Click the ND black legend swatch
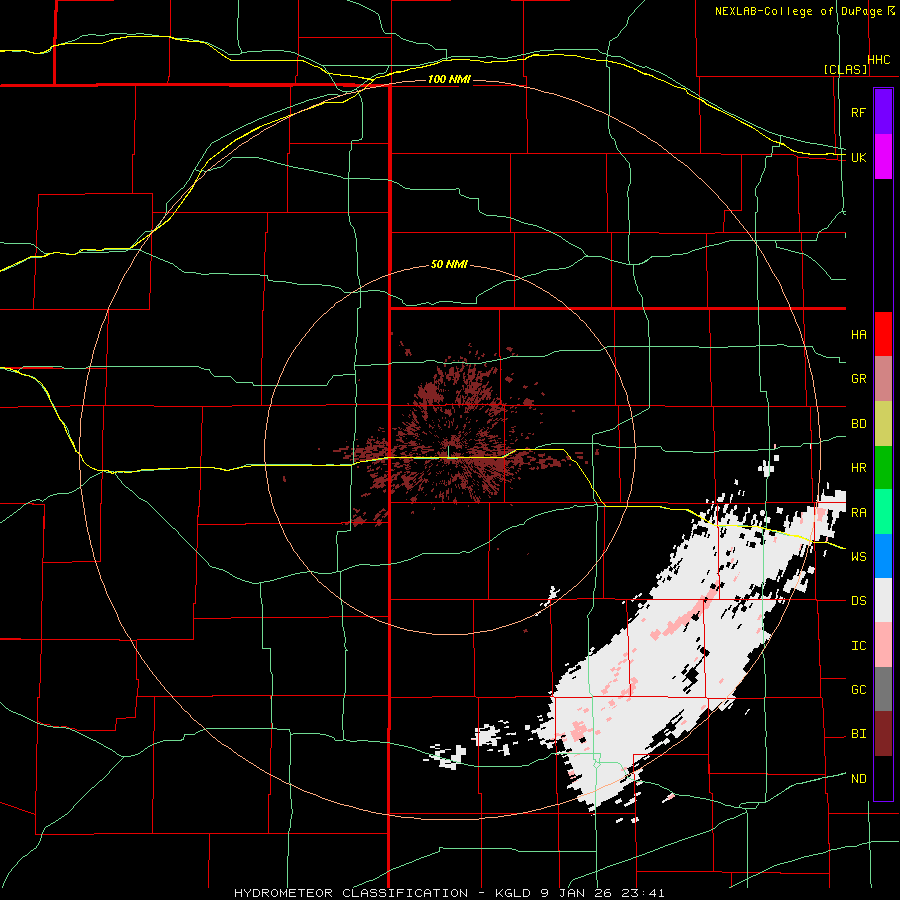Viewport: 900px width, 900px height. 883,778
